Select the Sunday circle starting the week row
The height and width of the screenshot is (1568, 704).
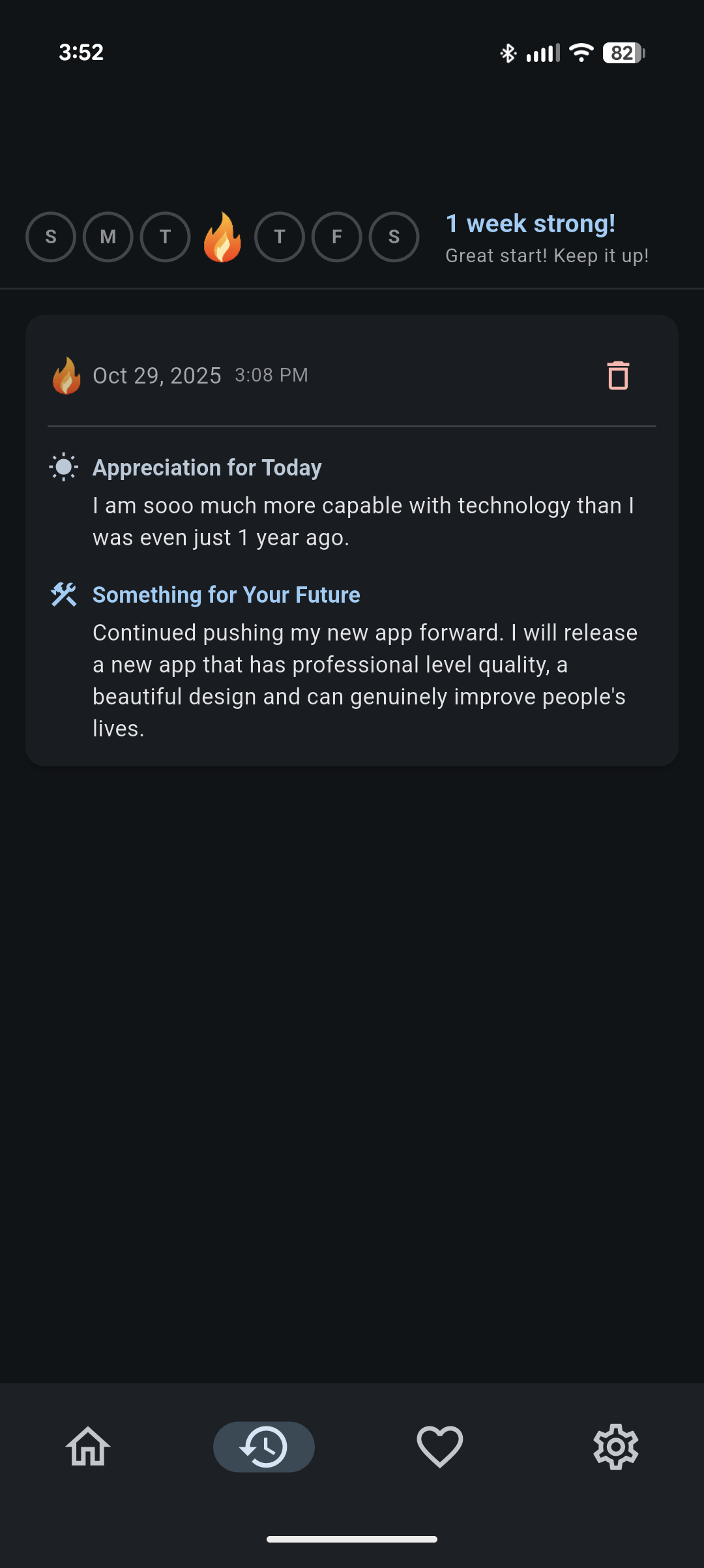[51, 237]
